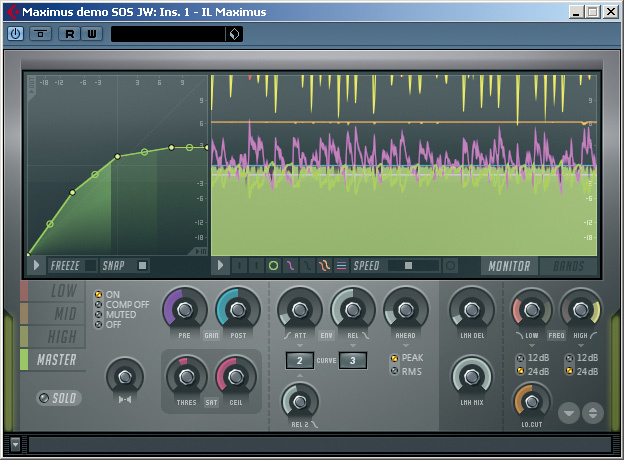The height and width of the screenshot is (460, 624).
Task: Open the dropdown arrow under HIGH
Action: pyautogui.click(x=581, y=345)
